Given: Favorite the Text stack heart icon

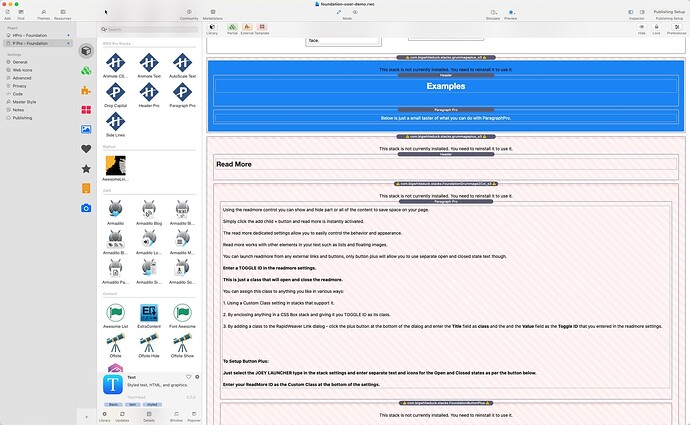Looking at the screenshot, I should 189,377.
